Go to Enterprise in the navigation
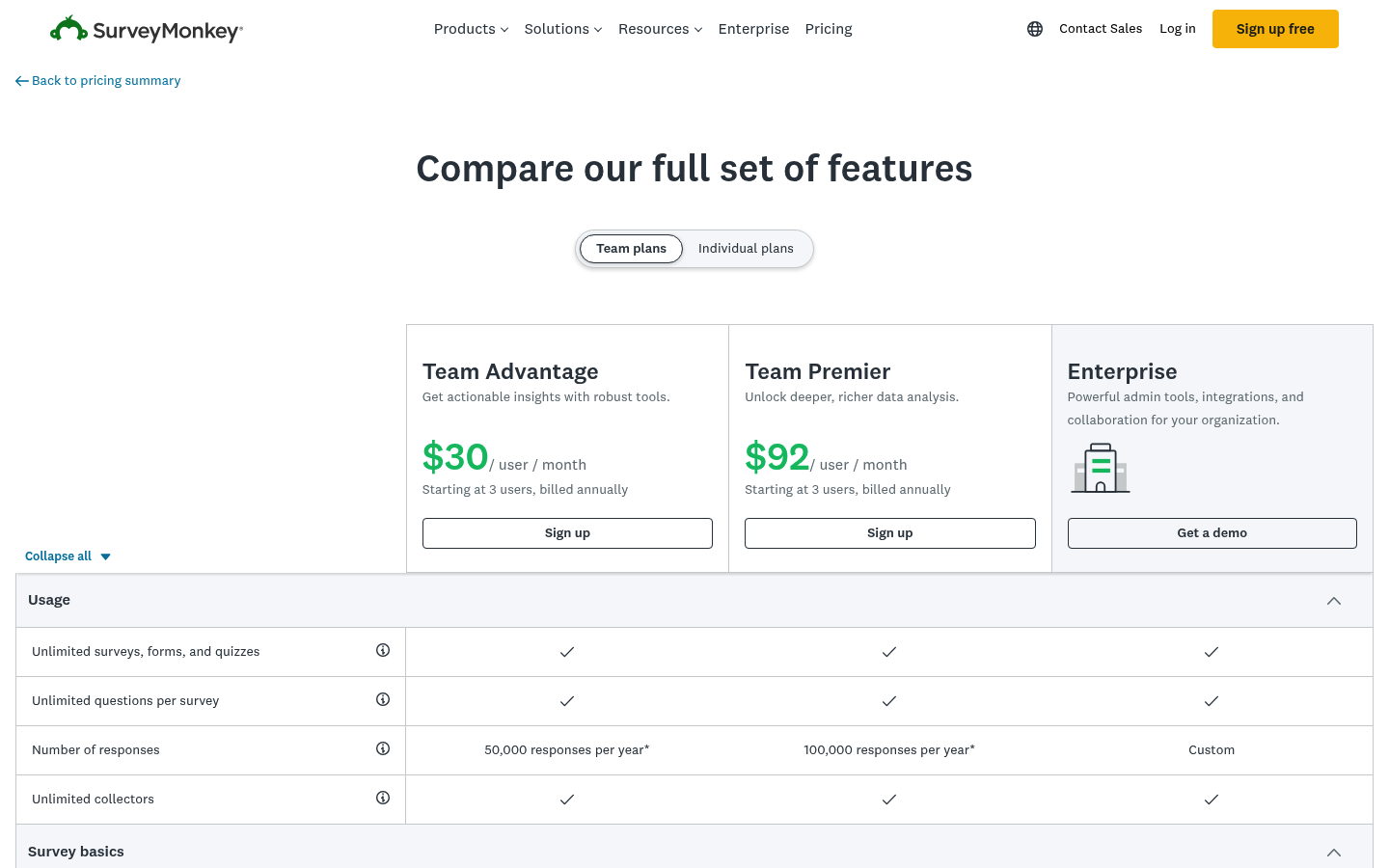 point(753,29)
